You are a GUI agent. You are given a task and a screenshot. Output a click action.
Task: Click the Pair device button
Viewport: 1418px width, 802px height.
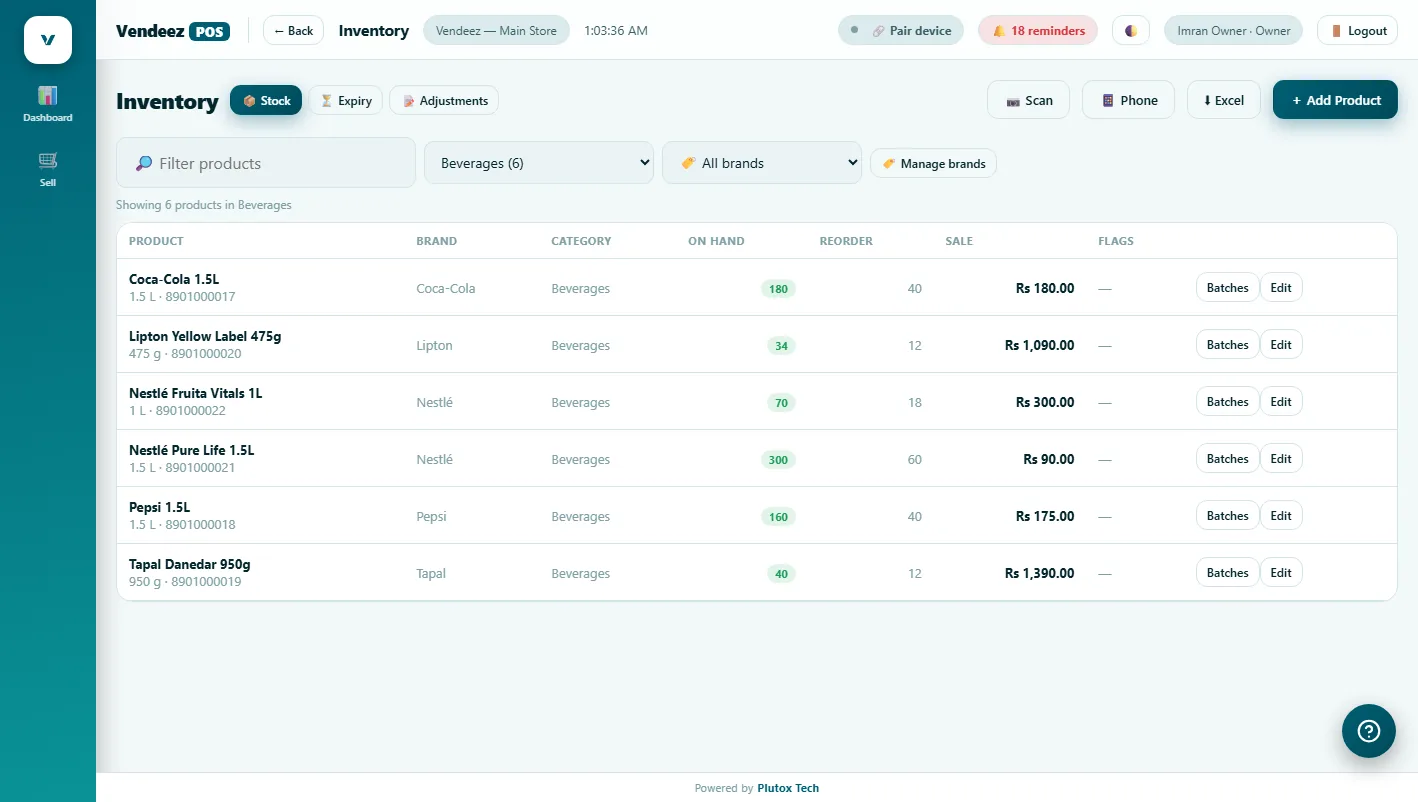(901, 31)
